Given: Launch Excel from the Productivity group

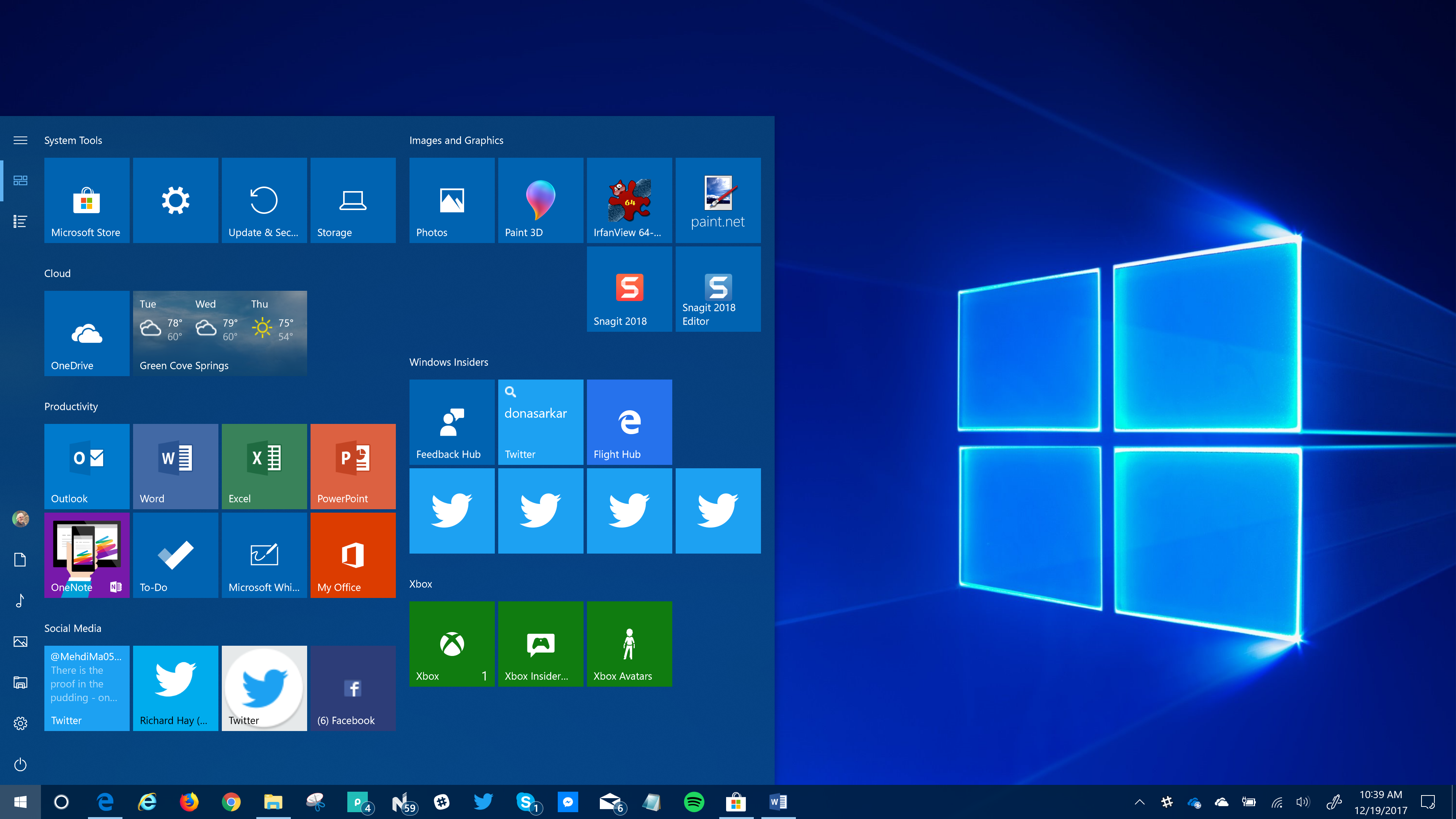Looking at the screenshot, I should (264, 466).
